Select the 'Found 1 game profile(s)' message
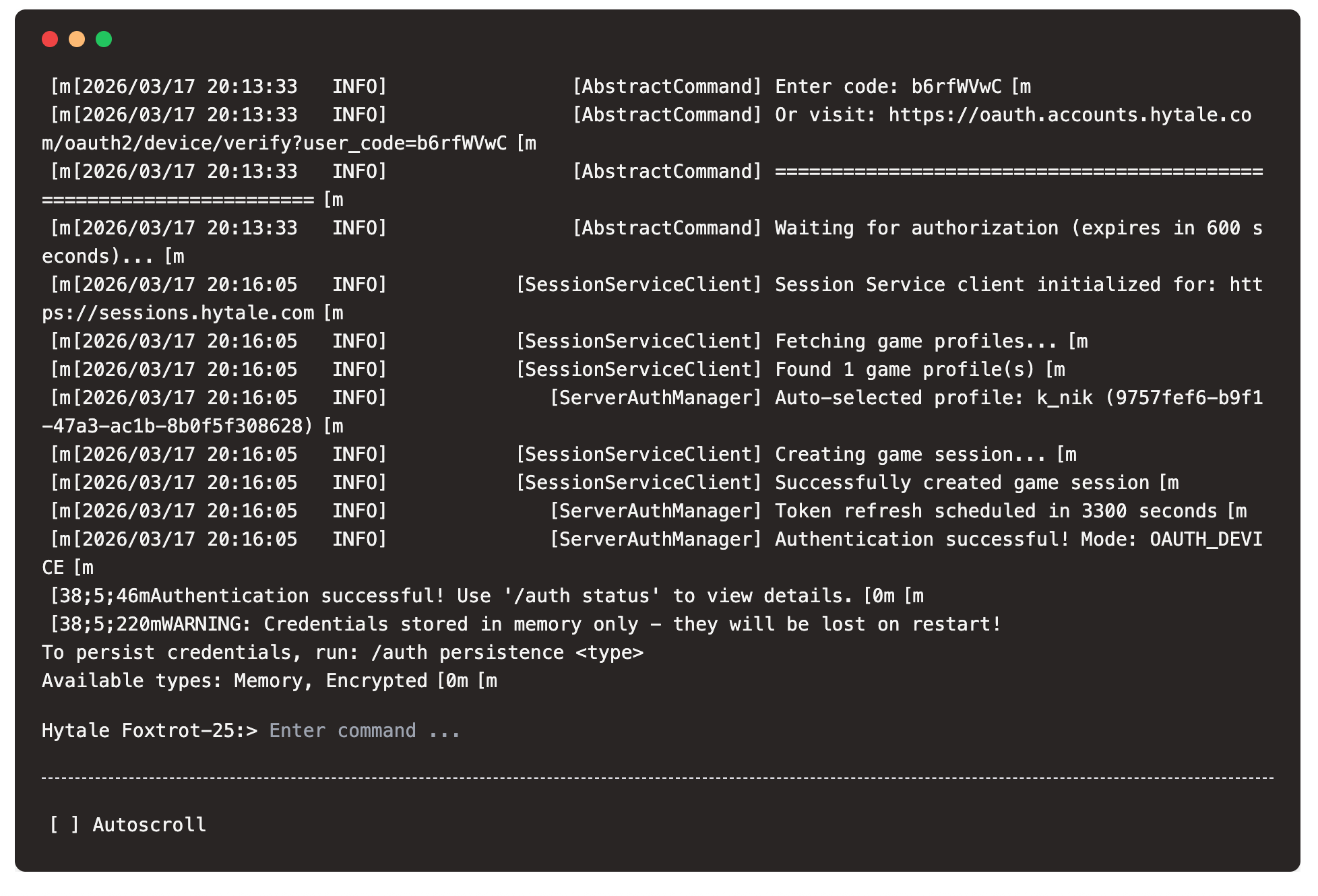Screen dimensions: 1318x896 click(904, 370)
